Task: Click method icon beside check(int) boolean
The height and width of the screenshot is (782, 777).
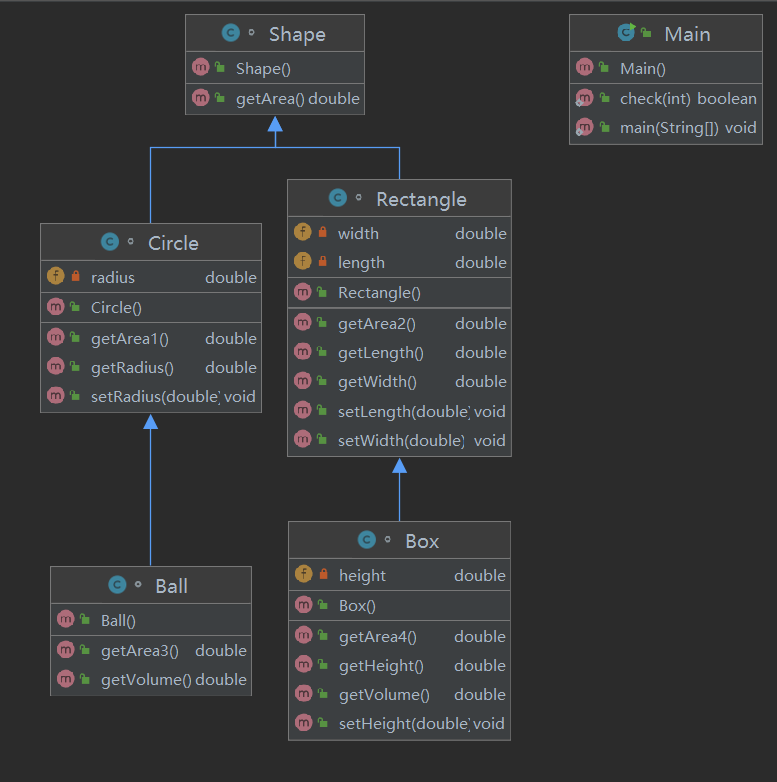Action: point(584,98)
